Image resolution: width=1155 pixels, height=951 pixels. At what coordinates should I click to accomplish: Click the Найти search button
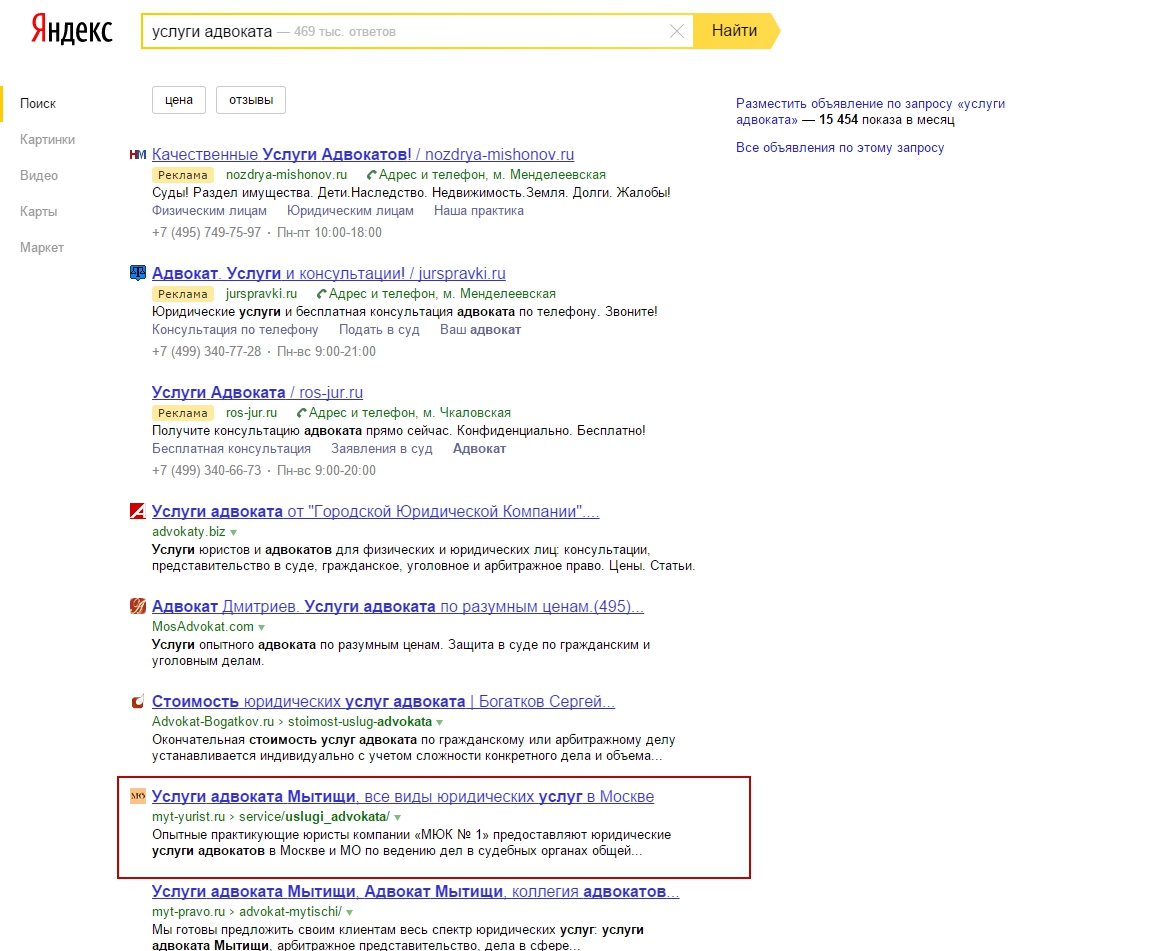pyautogui.click(x=734, y=31)
